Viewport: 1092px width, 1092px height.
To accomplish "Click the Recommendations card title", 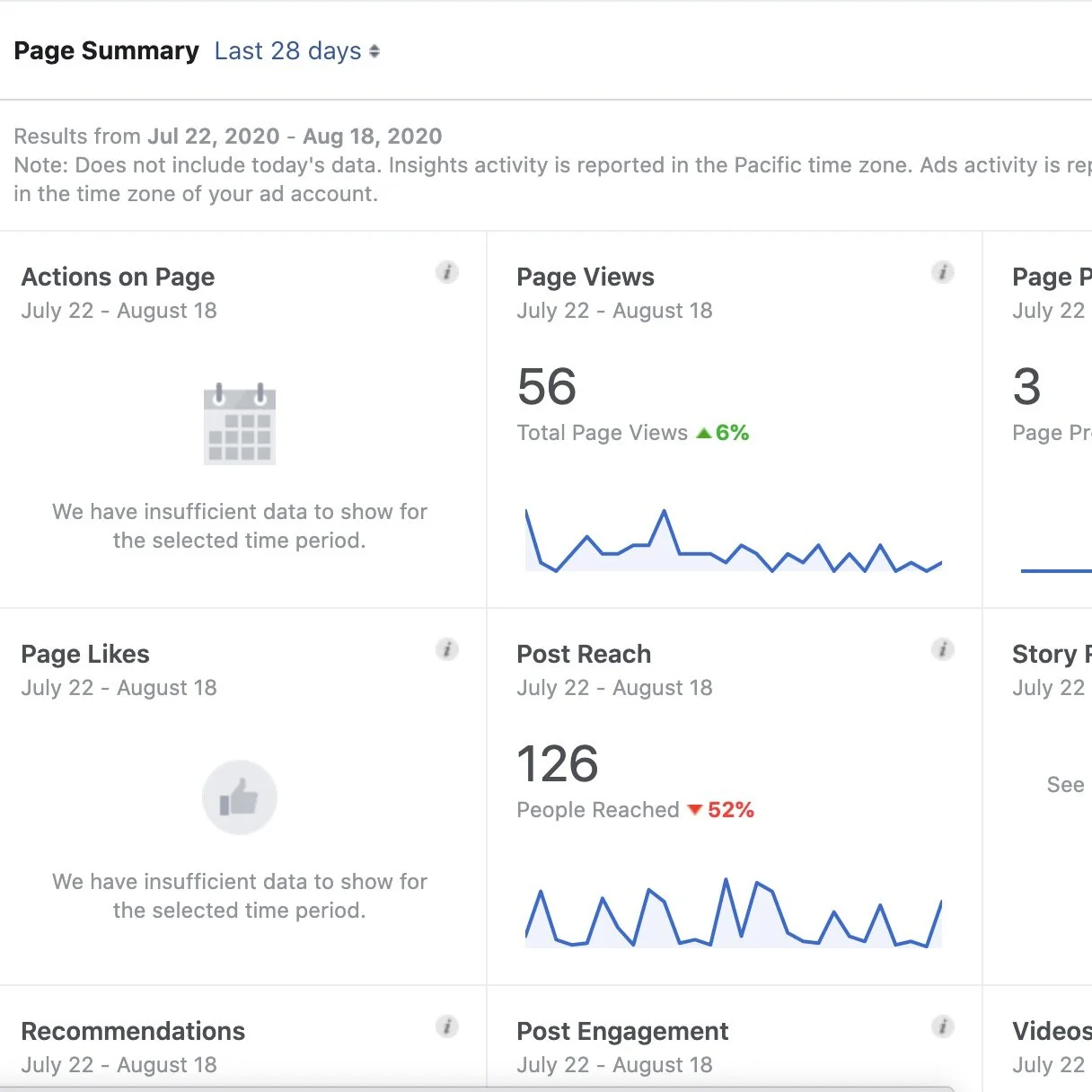I will pos(133,1031).
